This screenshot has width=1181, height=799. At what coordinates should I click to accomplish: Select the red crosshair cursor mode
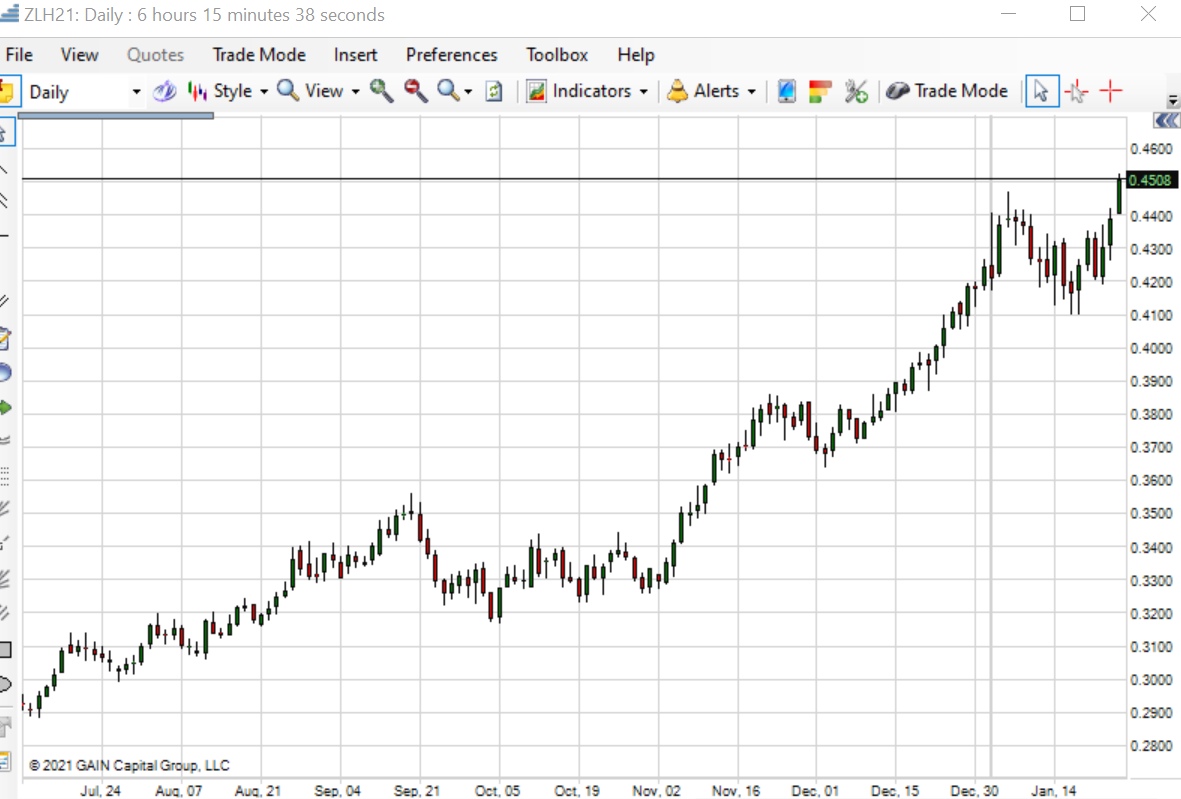coord(1111,91)
